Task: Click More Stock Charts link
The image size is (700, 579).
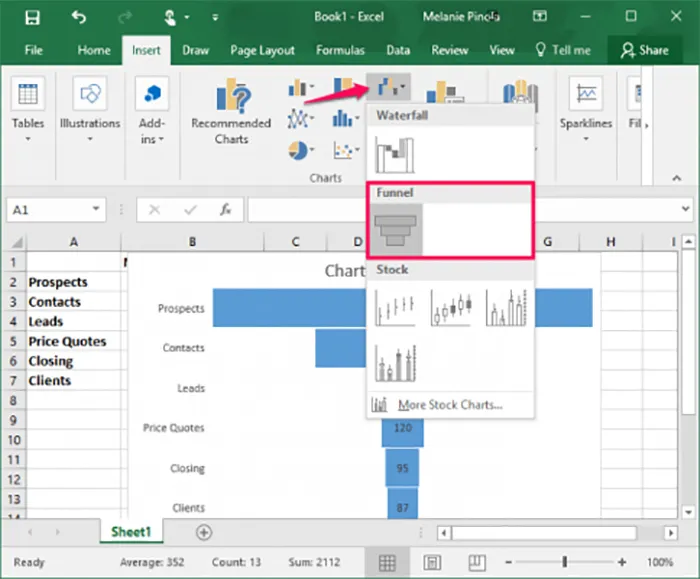Action: 449,405
